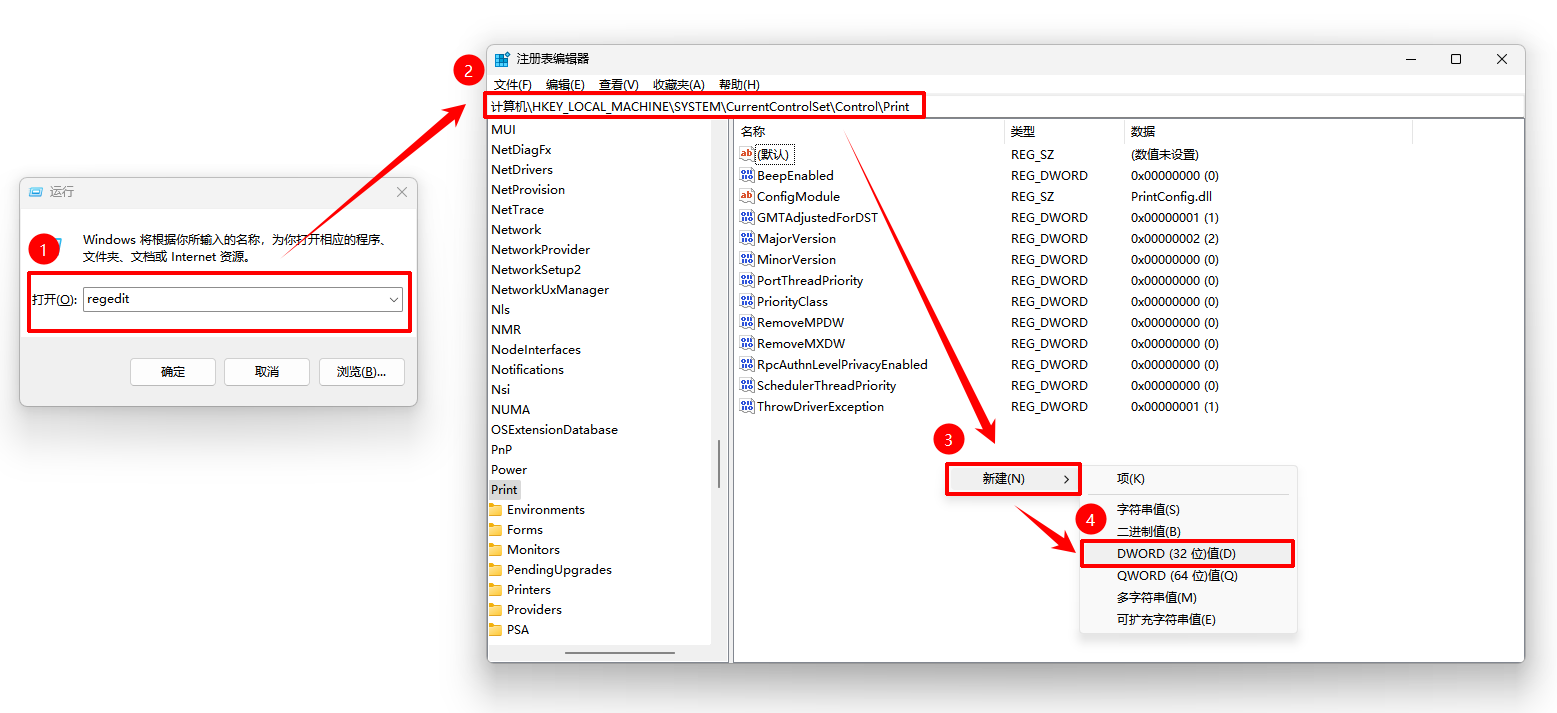Open the 文件(F) menu
The image size is (1557, 713).
click(513, 85)
